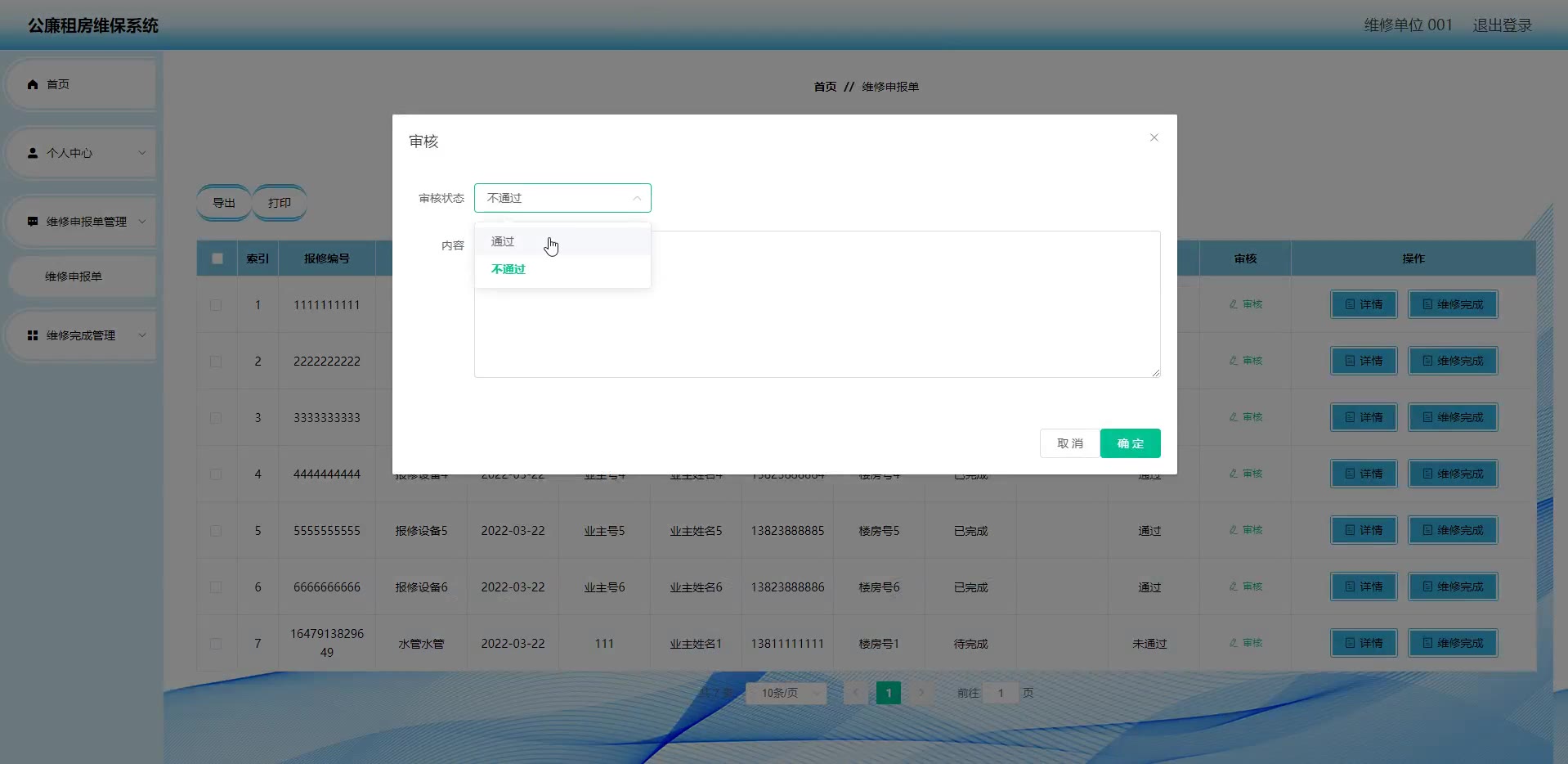The height and width of the screenshot is (764, 1568).
Task: Click the grid icon beside 维修完成管理
Action: tap(33, 335)
